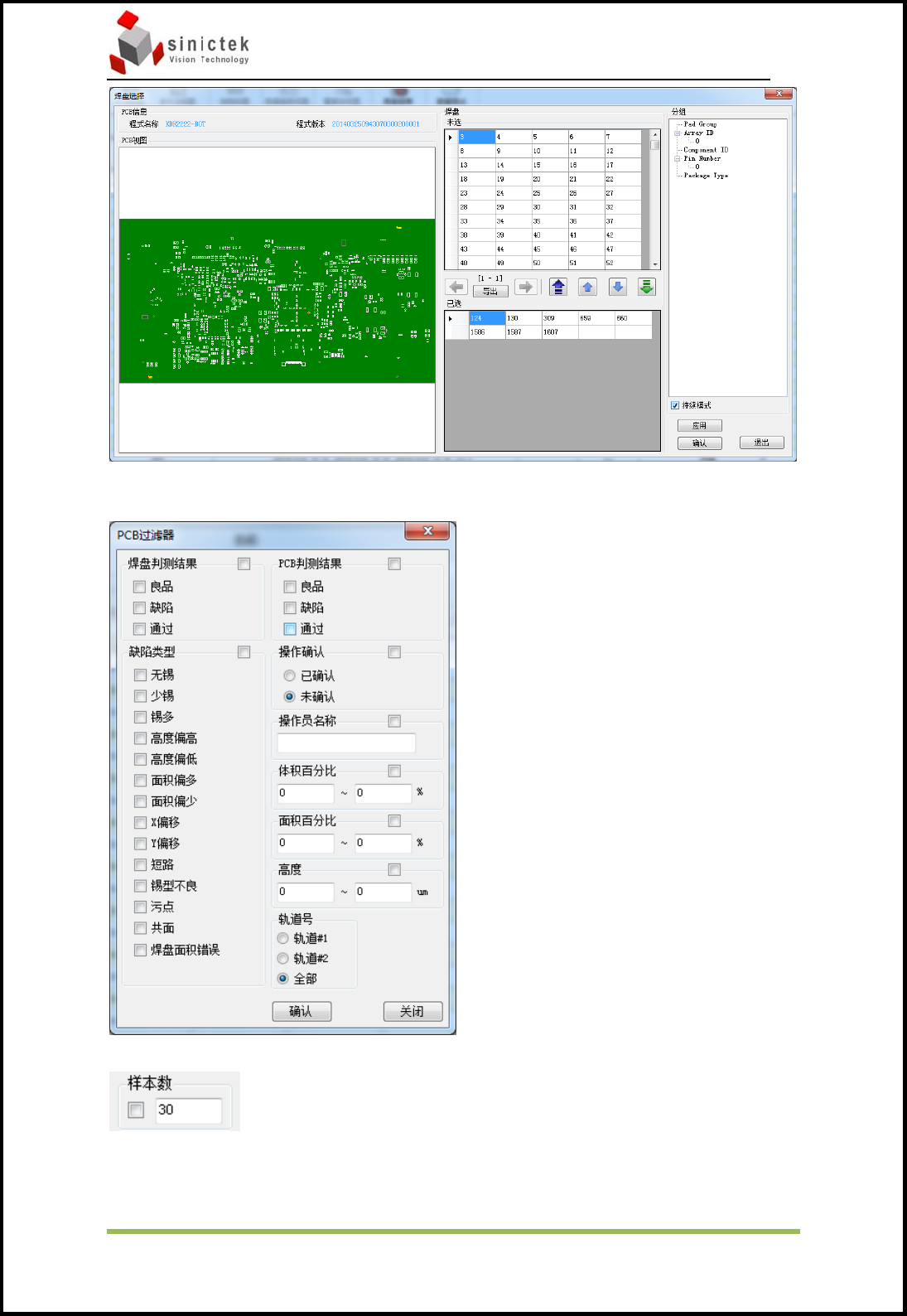Enable the 操作确认 group checkbox
The image size is (907, 1316).
point(394,652)
